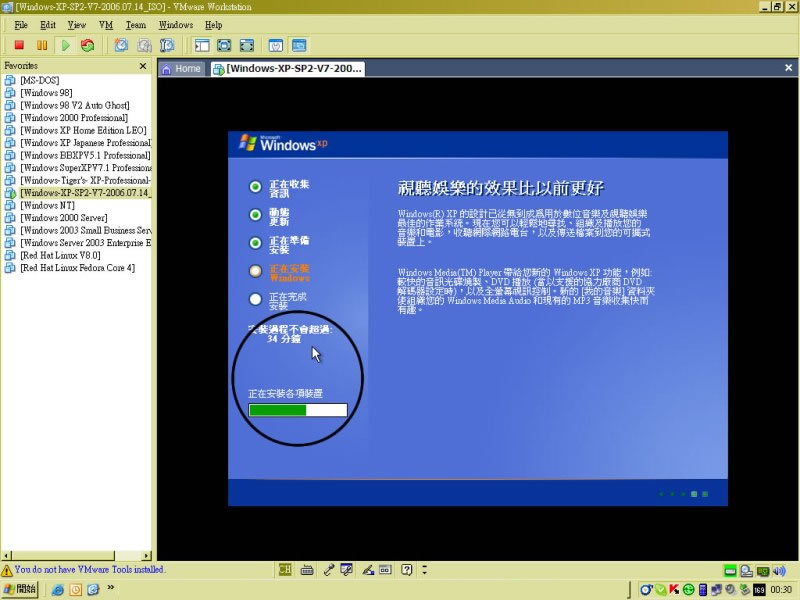Click the CD-ROM device status icon
The image size is (800, 600).
pyautogui.click(x=746, y=571)
